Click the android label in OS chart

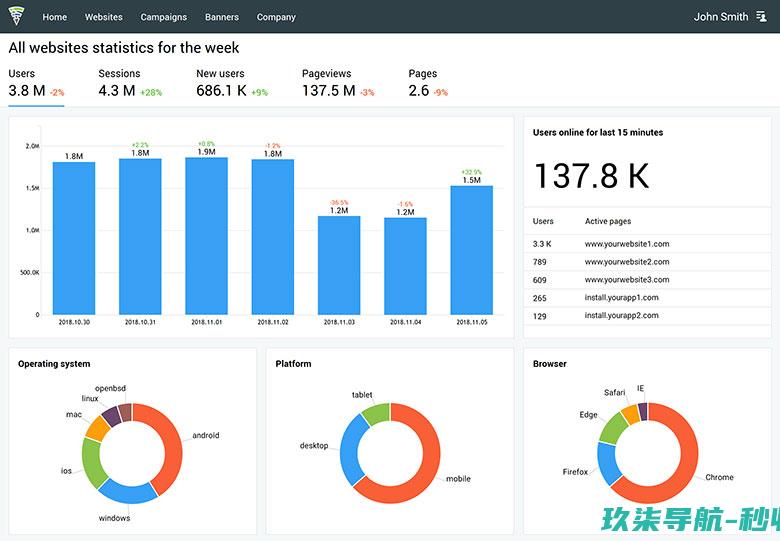pyautogui.click(x=206, y=436)
